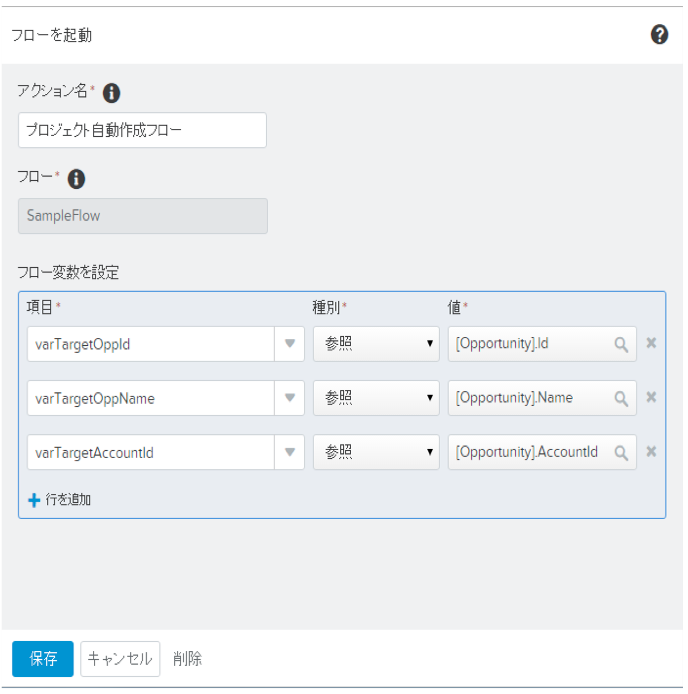The height and width of the screenshot is (694, 688).
Task: Remove the varTargetOppId row
Action: tap(651, 343)
